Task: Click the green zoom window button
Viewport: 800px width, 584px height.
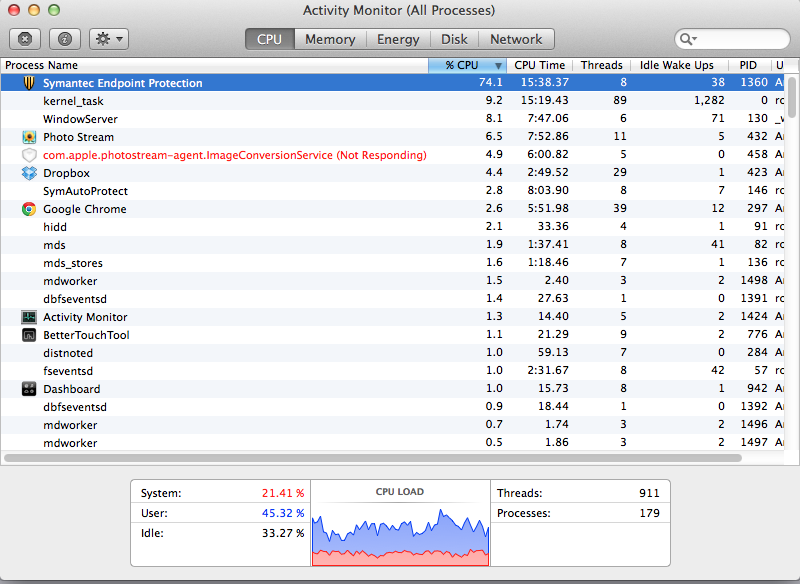Action: pos(54,10)
